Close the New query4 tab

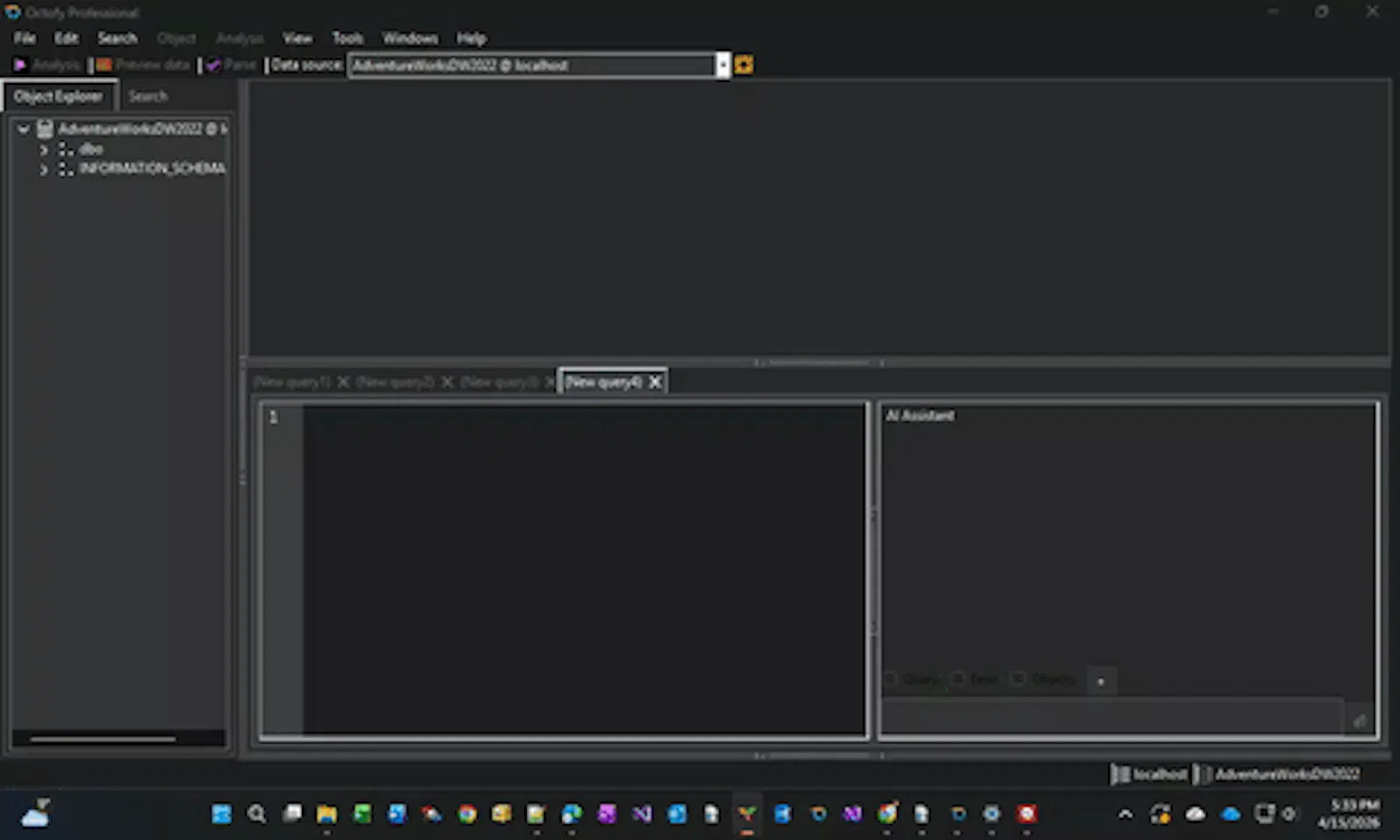(654, 381)
